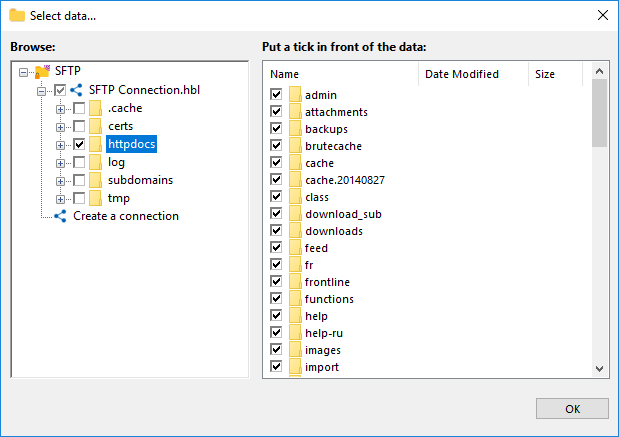Expand the tmp folder tree node
This screenshot has height=437, width=619.
point(61,198)
